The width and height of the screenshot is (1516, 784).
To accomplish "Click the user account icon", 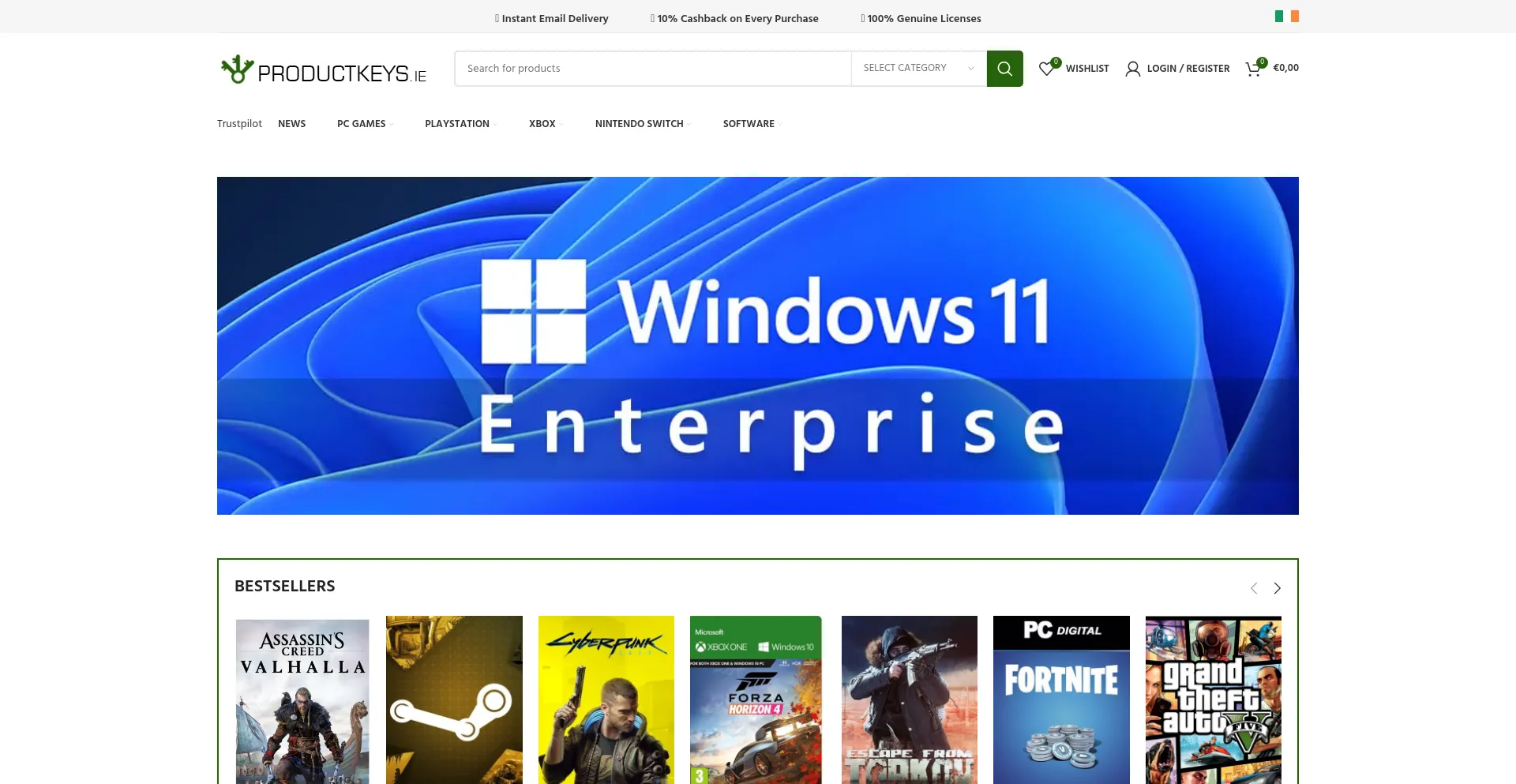I will click(x=1132, y=69).
